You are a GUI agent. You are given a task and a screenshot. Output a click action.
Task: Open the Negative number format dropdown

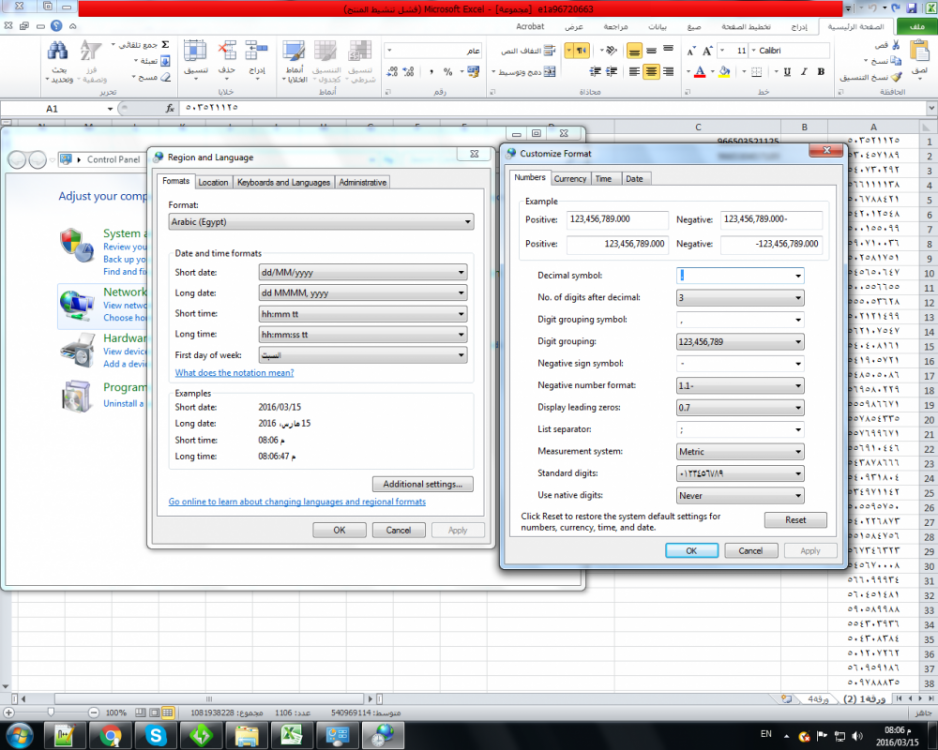740,386
